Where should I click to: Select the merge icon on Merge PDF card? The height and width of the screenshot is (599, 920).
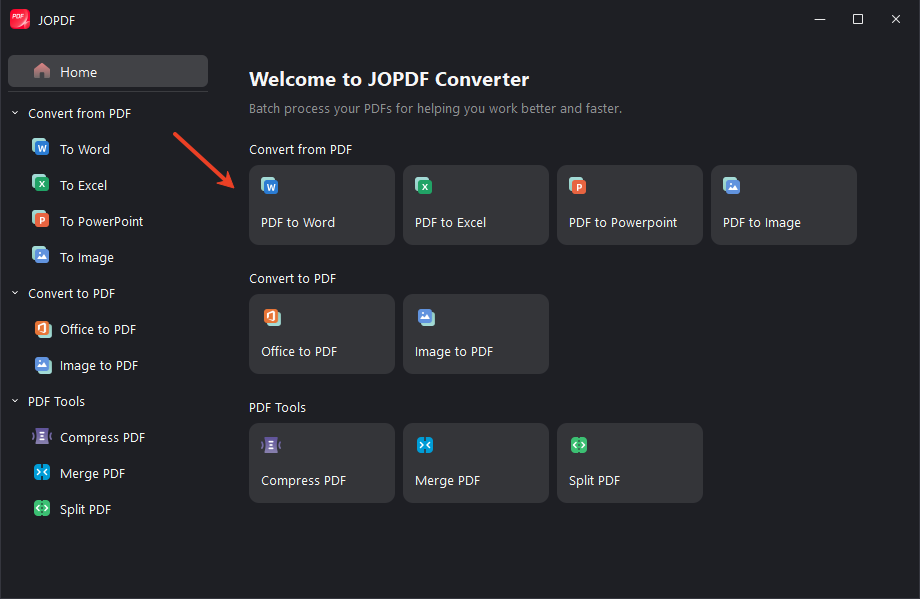[426, 445]
